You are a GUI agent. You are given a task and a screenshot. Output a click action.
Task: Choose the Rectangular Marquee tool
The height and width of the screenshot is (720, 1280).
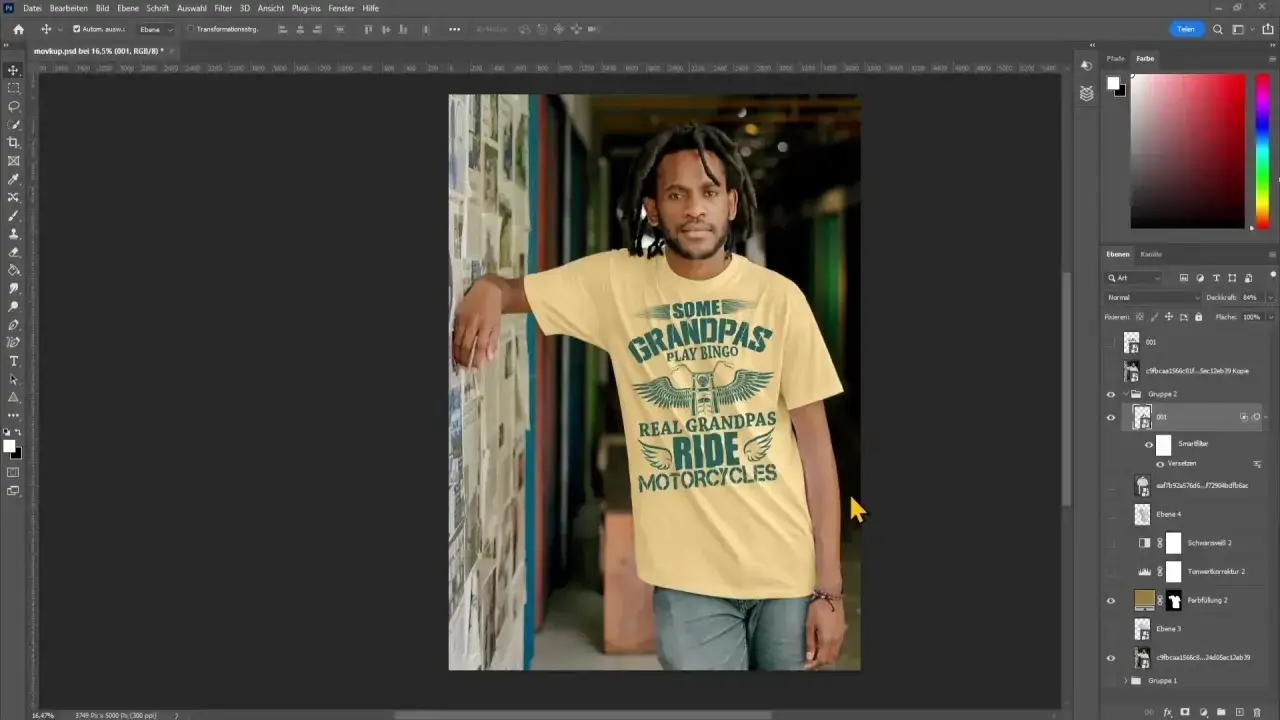coord(14,88)
